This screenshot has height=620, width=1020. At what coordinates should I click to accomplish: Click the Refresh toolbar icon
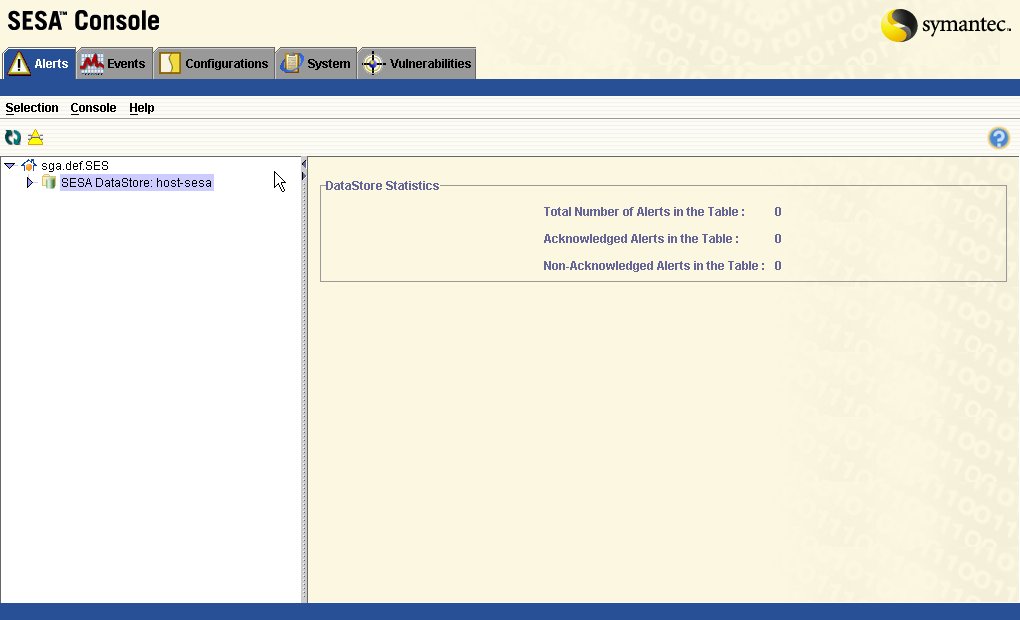pyautogui.click(x=13, y=137)
